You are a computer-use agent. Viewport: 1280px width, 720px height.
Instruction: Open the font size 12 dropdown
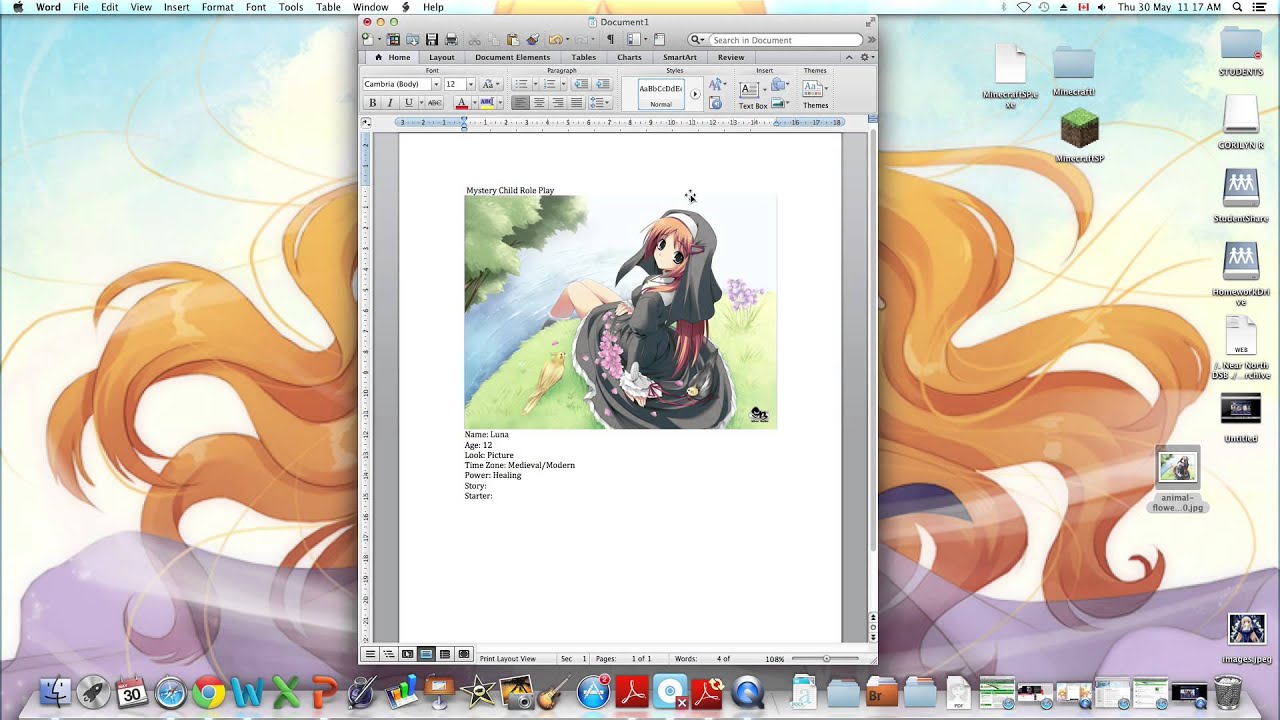(x=471, y=84)
